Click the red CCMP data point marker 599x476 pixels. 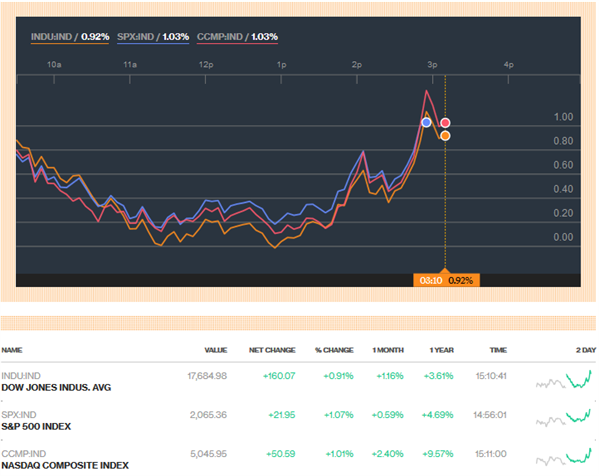pyautogui.click(x=445, y=123)
